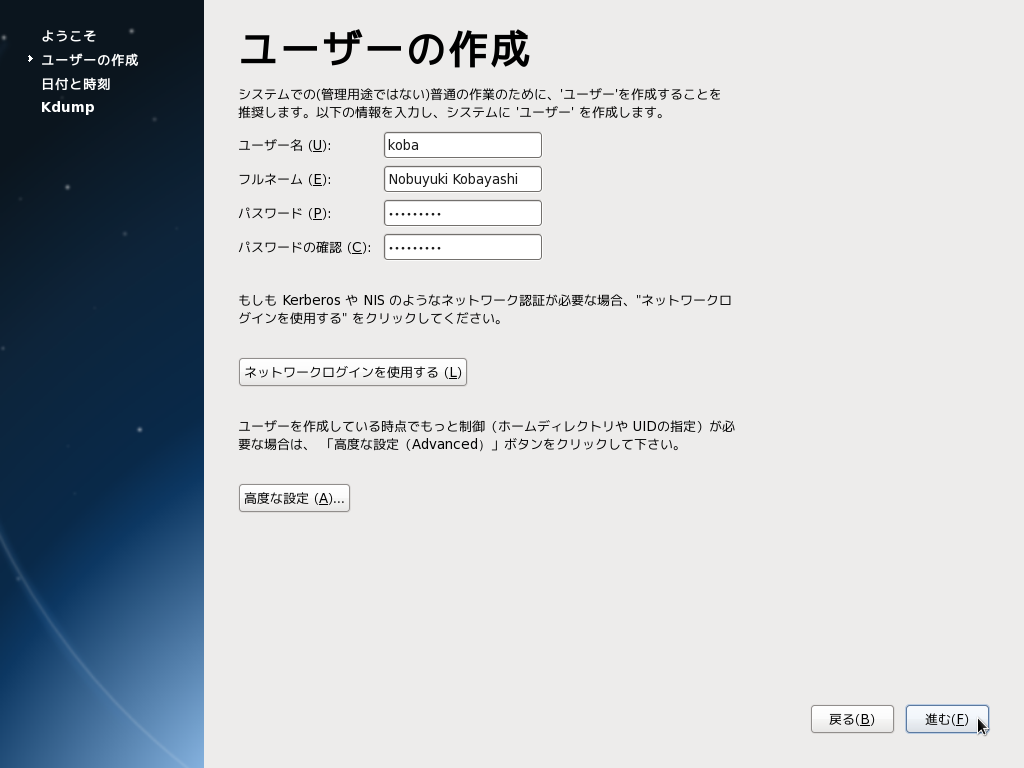Click the ユーザー名 (U) label
The image size is (1024, 768).
tap(284, 145)
